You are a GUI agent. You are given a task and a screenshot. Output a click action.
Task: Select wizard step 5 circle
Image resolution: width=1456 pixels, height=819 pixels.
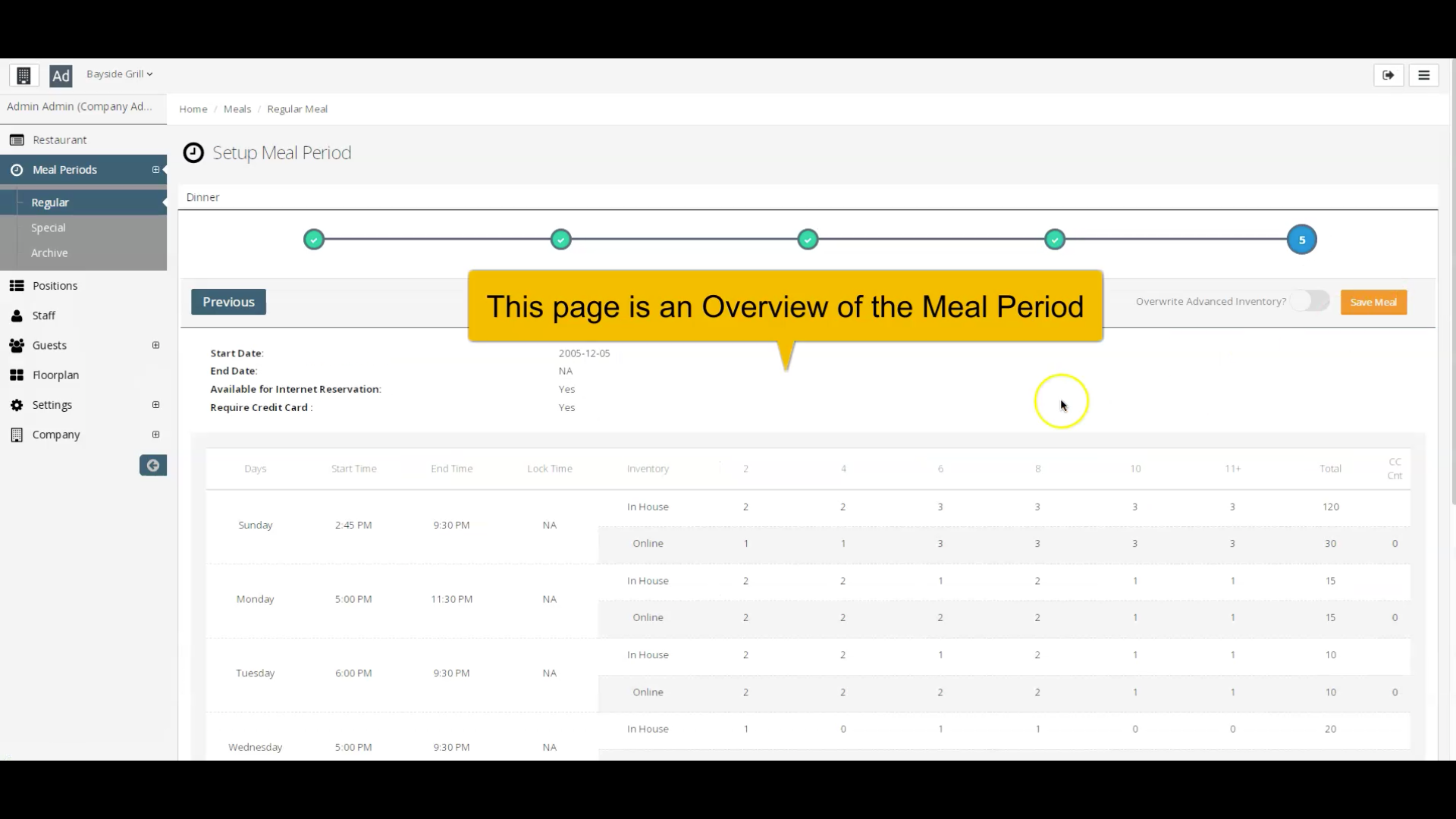1302,240
